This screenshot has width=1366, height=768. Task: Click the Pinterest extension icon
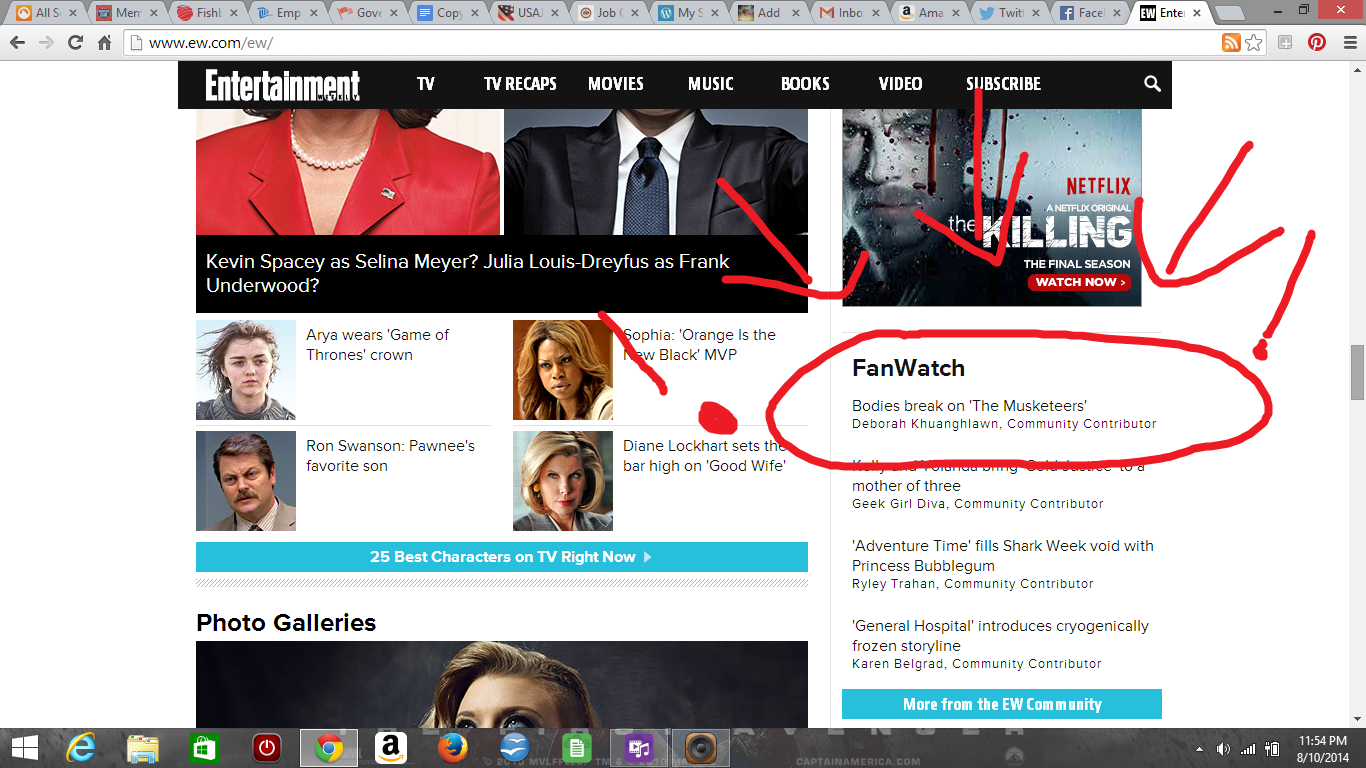click(1317, 43)
